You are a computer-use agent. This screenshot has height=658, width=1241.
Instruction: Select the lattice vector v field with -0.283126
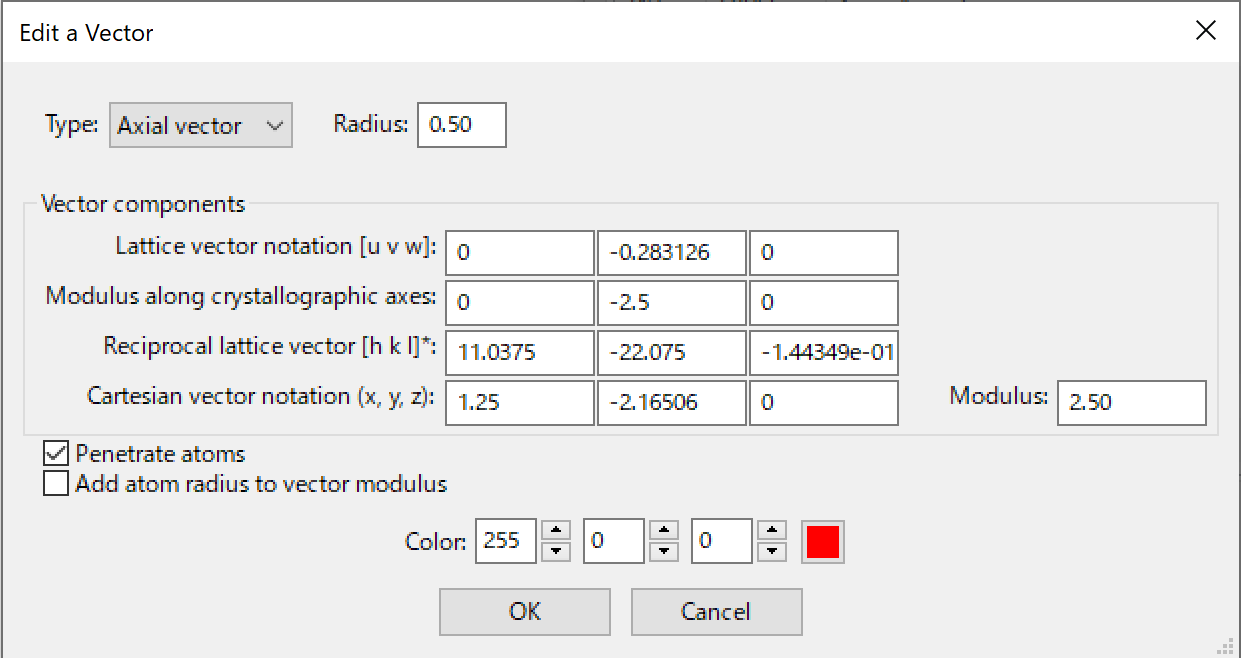(671, 253)
